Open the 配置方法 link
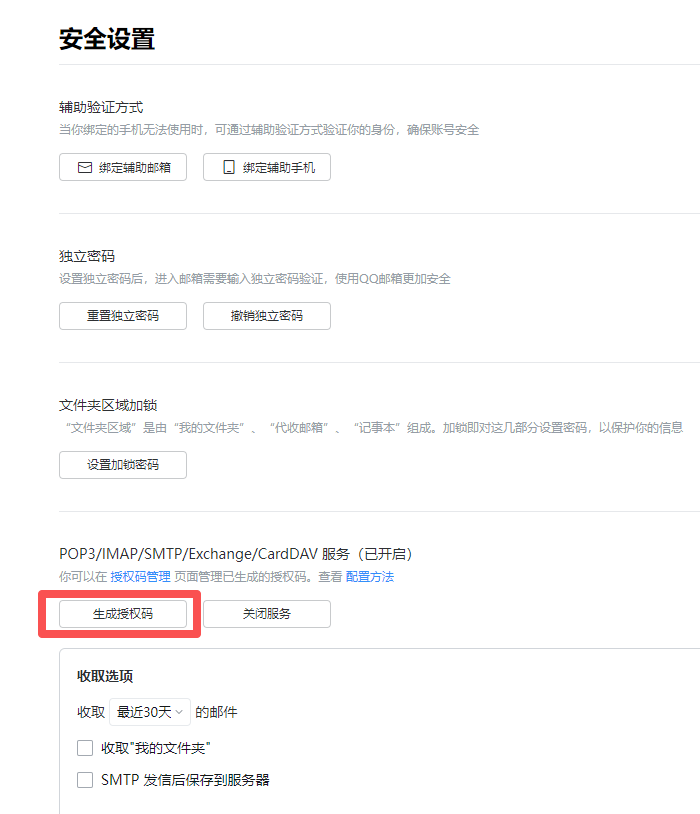Image resolution: width=700 pixels, height=814 pixels. pos(370,577)
